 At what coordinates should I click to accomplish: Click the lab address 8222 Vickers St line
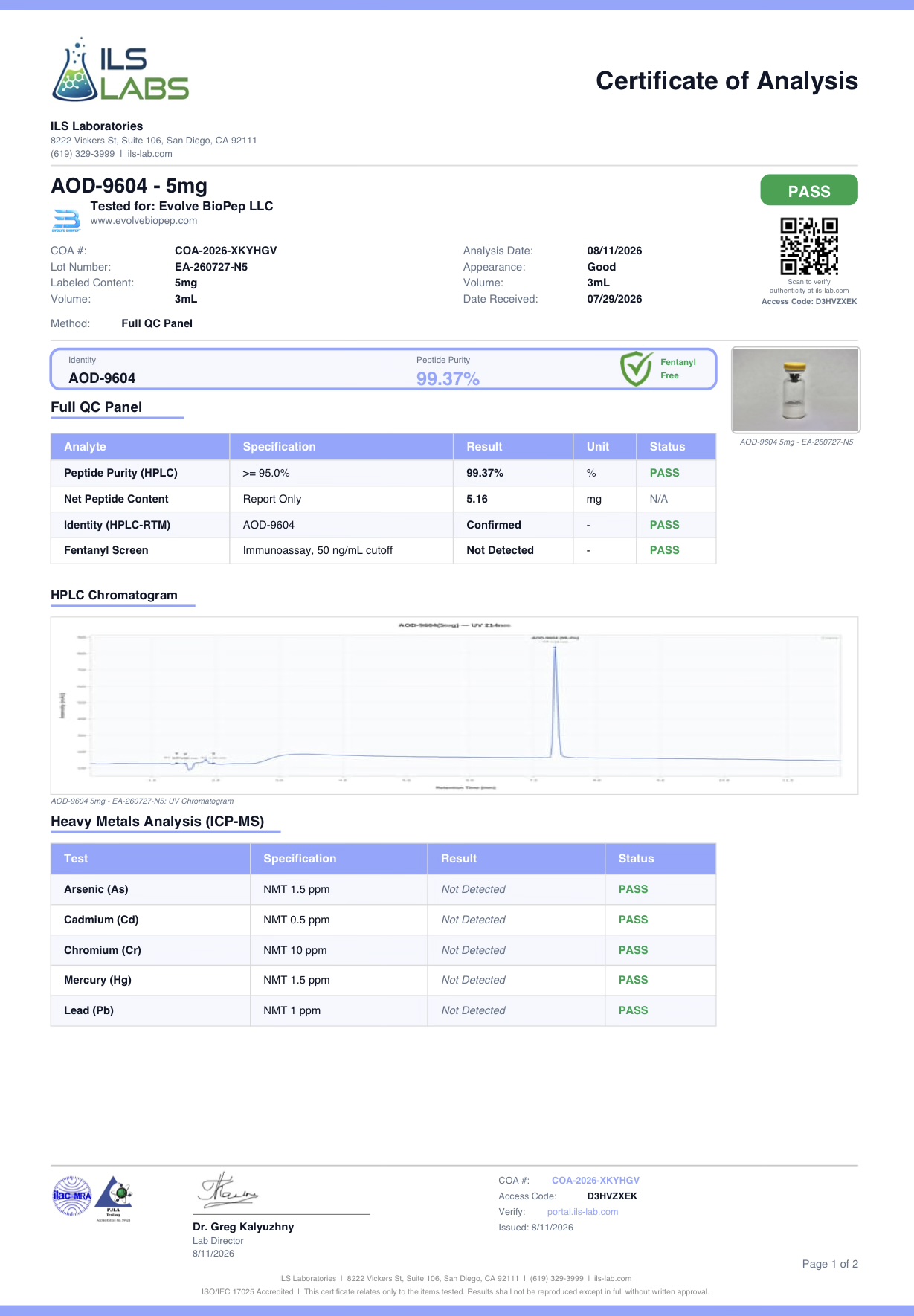[154, 141]
